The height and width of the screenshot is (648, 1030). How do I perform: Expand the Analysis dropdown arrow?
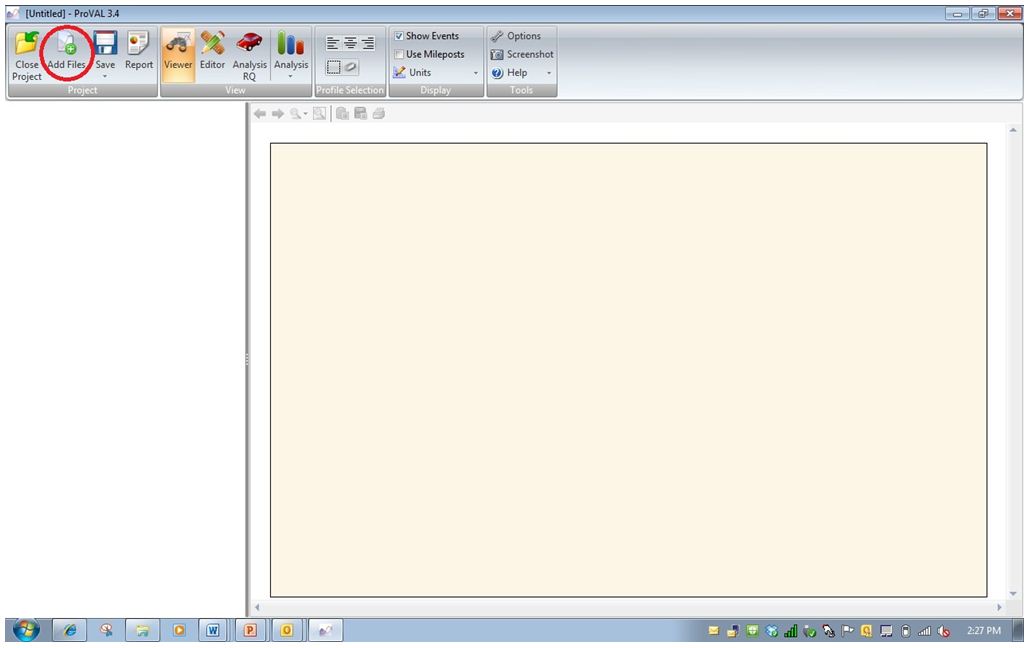[290, 77]
